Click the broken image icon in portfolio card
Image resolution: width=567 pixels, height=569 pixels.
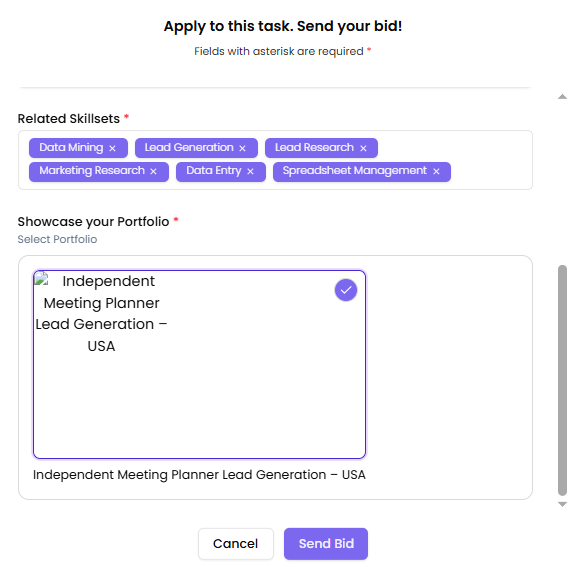tap(41, 279)
